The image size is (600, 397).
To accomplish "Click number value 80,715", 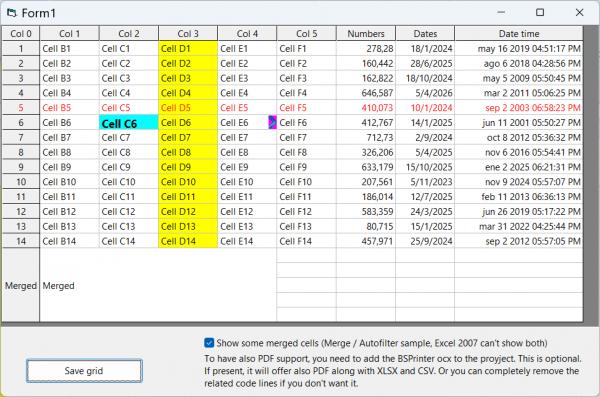I will click(x=366, y=227).
